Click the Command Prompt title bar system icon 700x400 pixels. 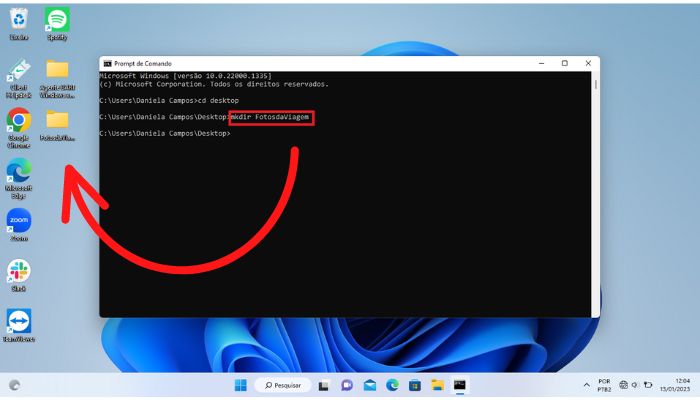coord(107,63)
